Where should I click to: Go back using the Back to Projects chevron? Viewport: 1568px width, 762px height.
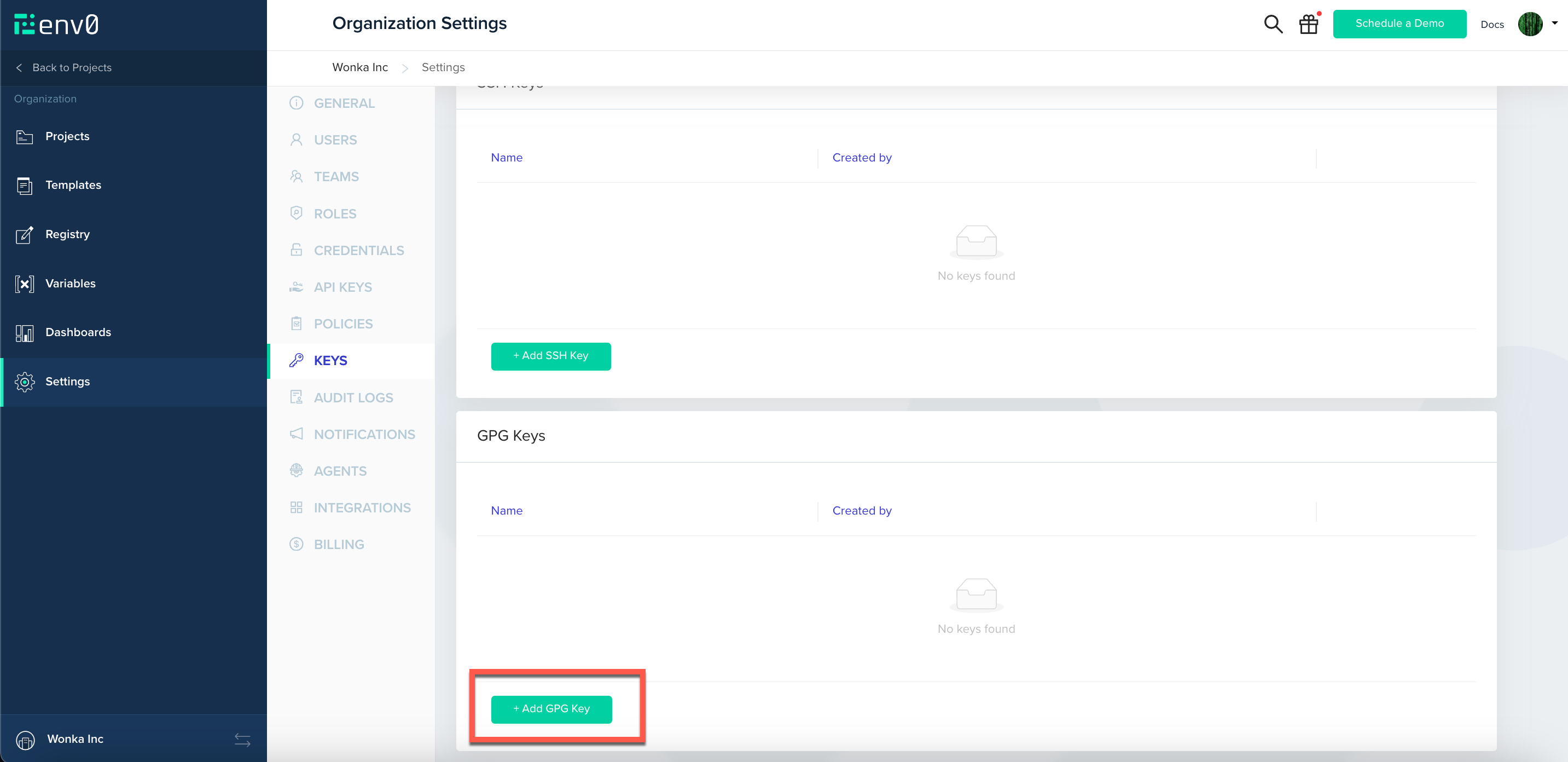(20, 68)
